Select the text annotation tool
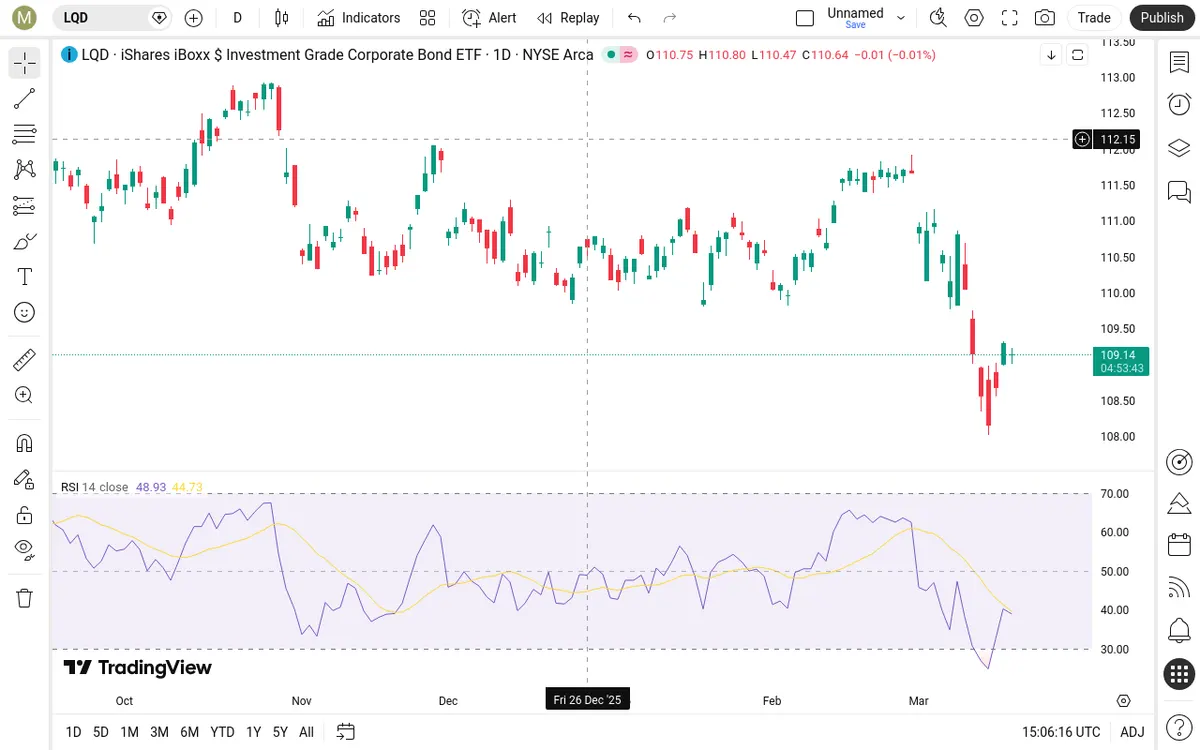Viewport: 1200px width, 750px height. click(25, 277)
